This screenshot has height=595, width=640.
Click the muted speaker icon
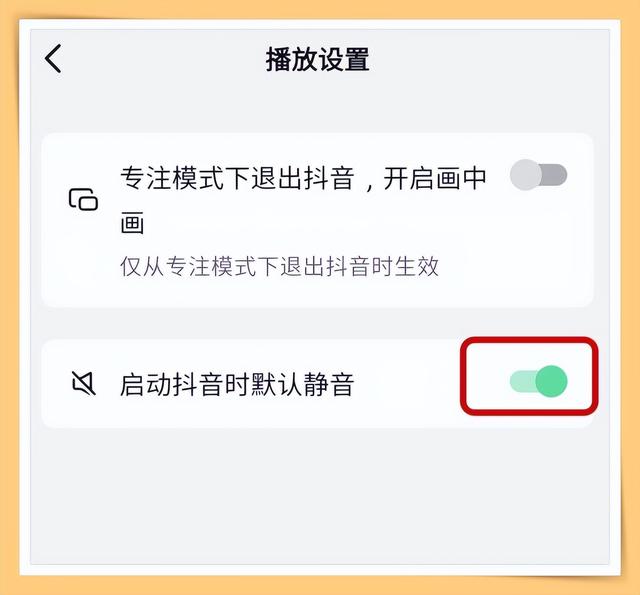[x=84, y=383]
